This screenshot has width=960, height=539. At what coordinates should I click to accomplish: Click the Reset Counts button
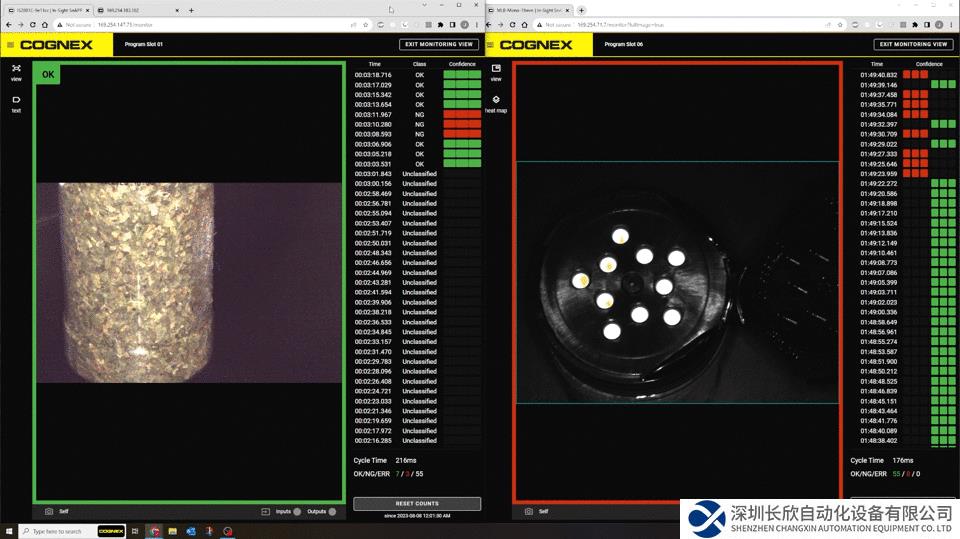(417, 504)
